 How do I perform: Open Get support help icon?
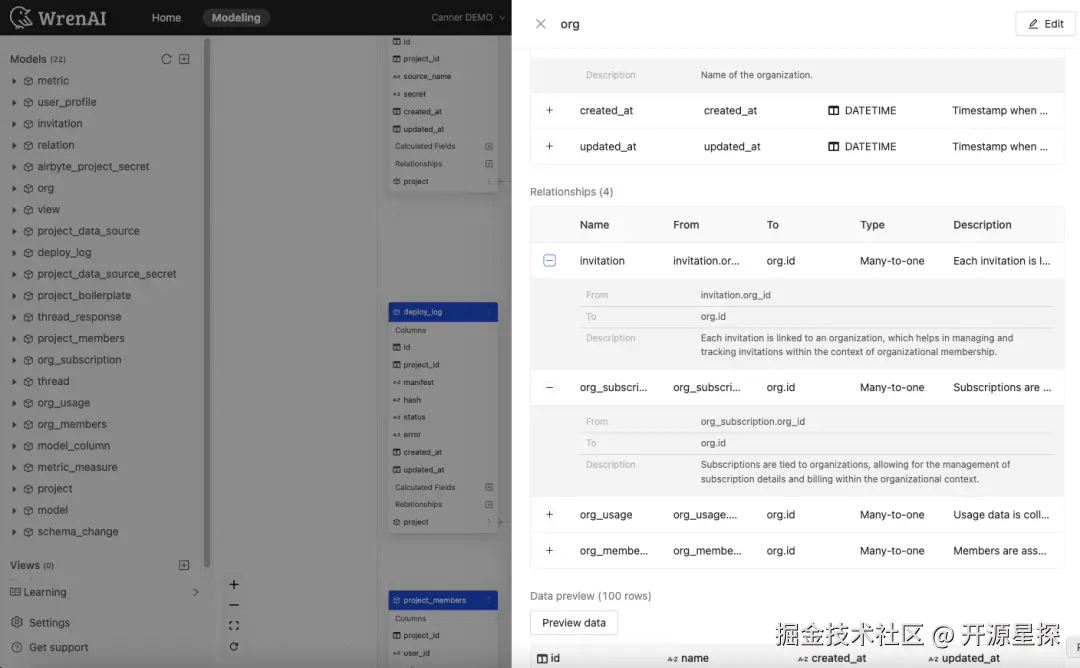coord(17,647)
